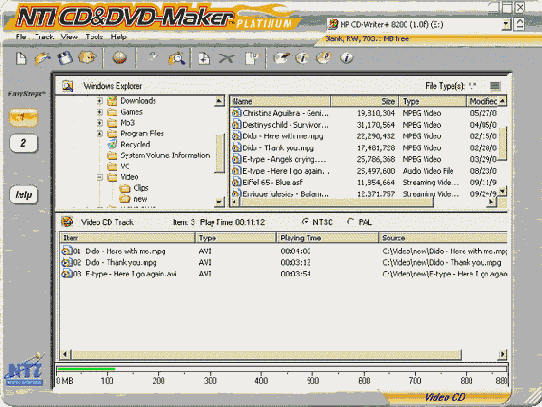
Task: Expand the Downloads folder node
Action: (100, 101)
